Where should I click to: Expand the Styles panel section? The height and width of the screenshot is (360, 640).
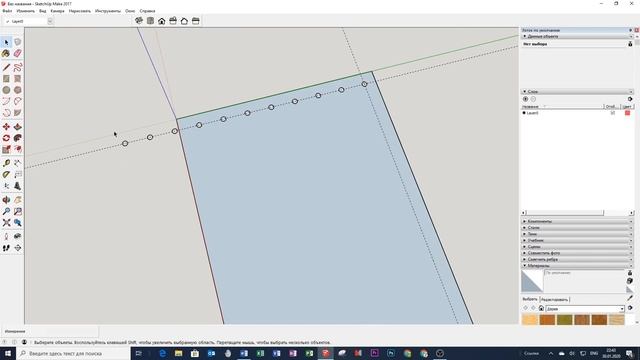click(x=577, y=228)
